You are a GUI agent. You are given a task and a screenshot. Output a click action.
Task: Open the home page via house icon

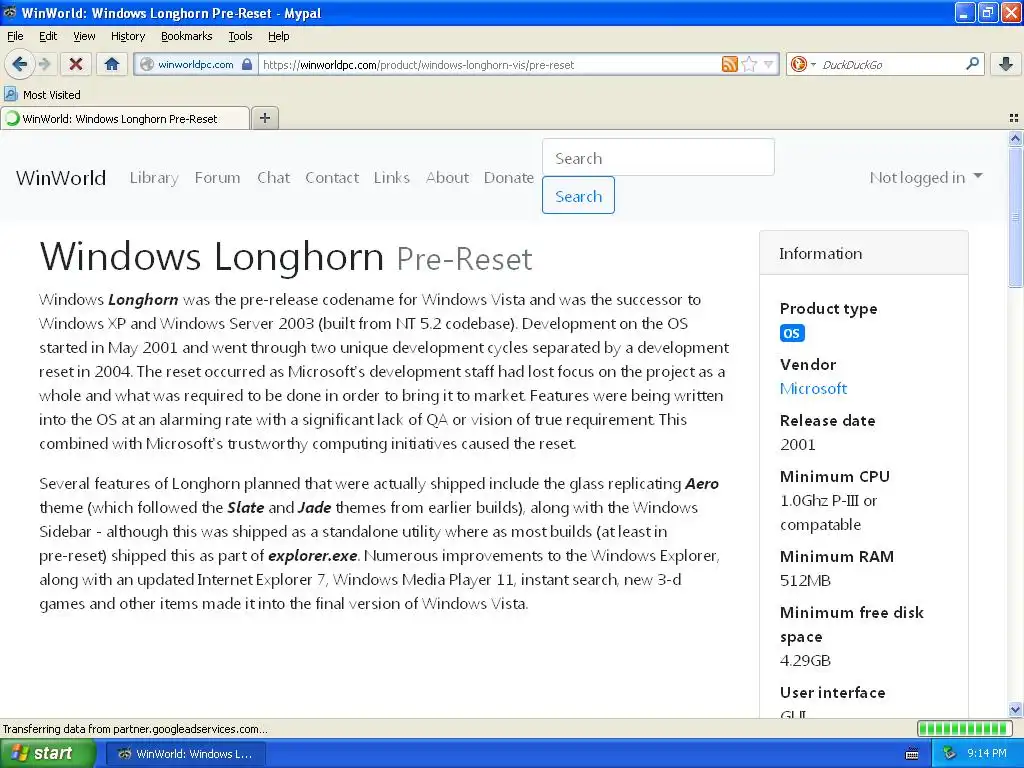pos(112,64)
